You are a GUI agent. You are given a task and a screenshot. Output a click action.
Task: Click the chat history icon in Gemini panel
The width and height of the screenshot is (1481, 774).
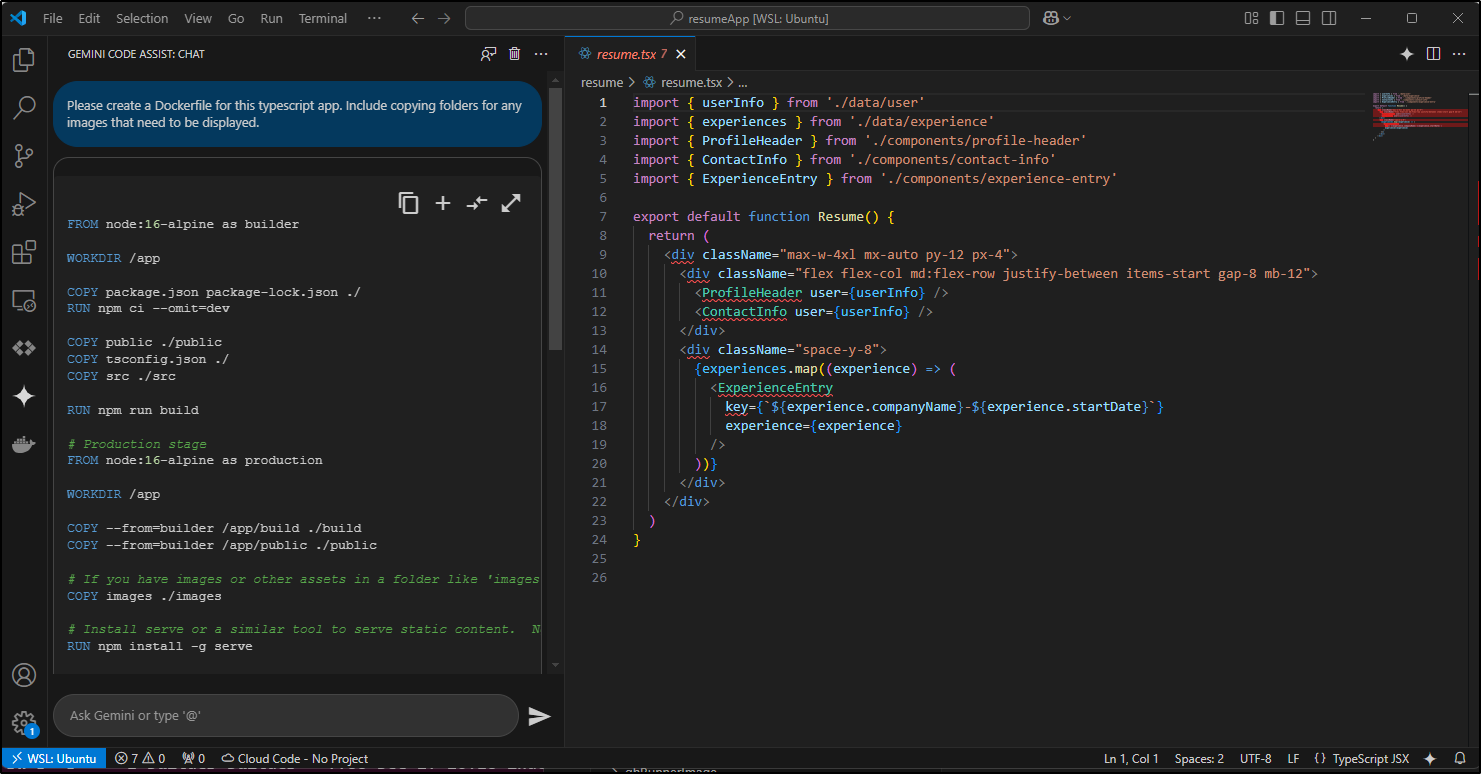point(488,54)
